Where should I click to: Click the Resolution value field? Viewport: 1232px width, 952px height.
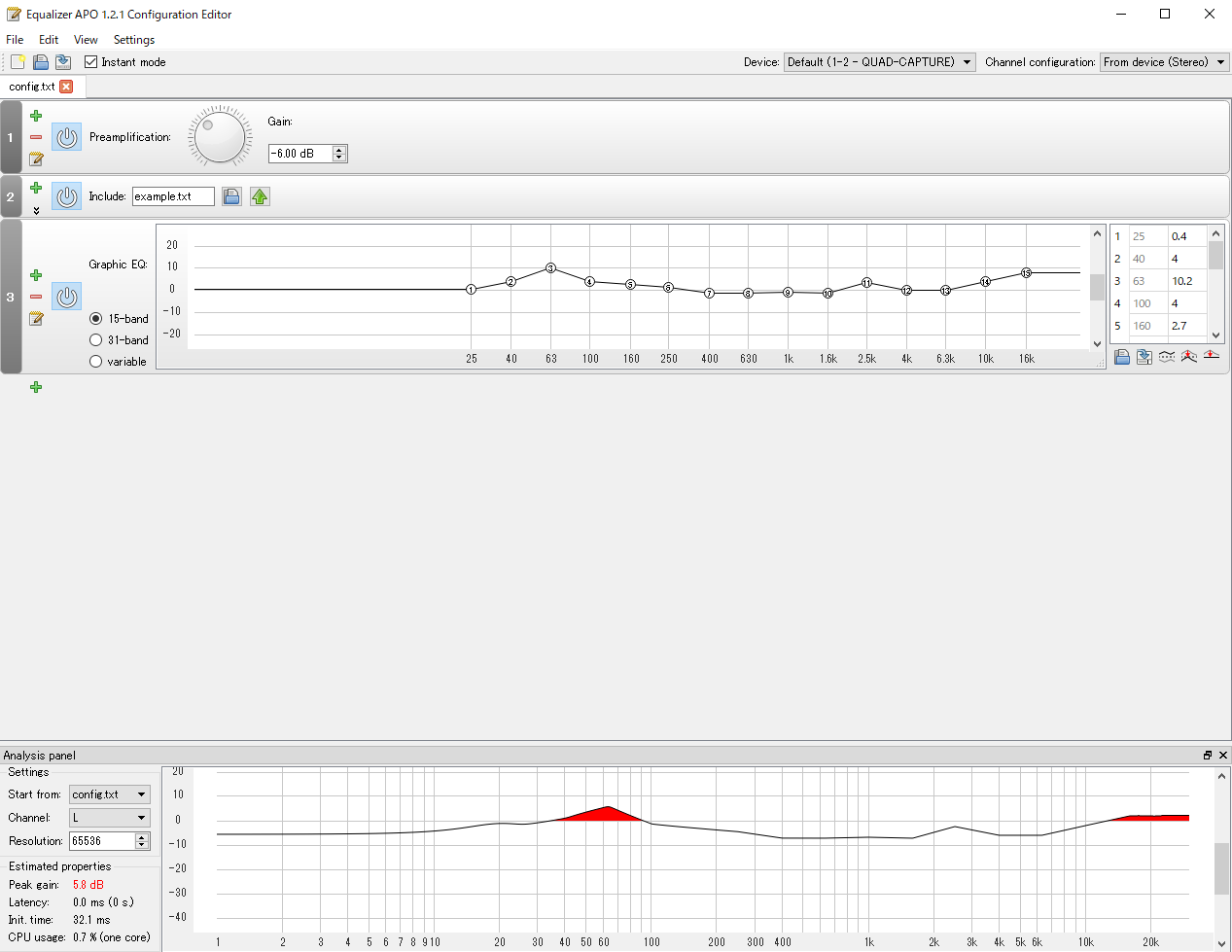tap(102, 841)
